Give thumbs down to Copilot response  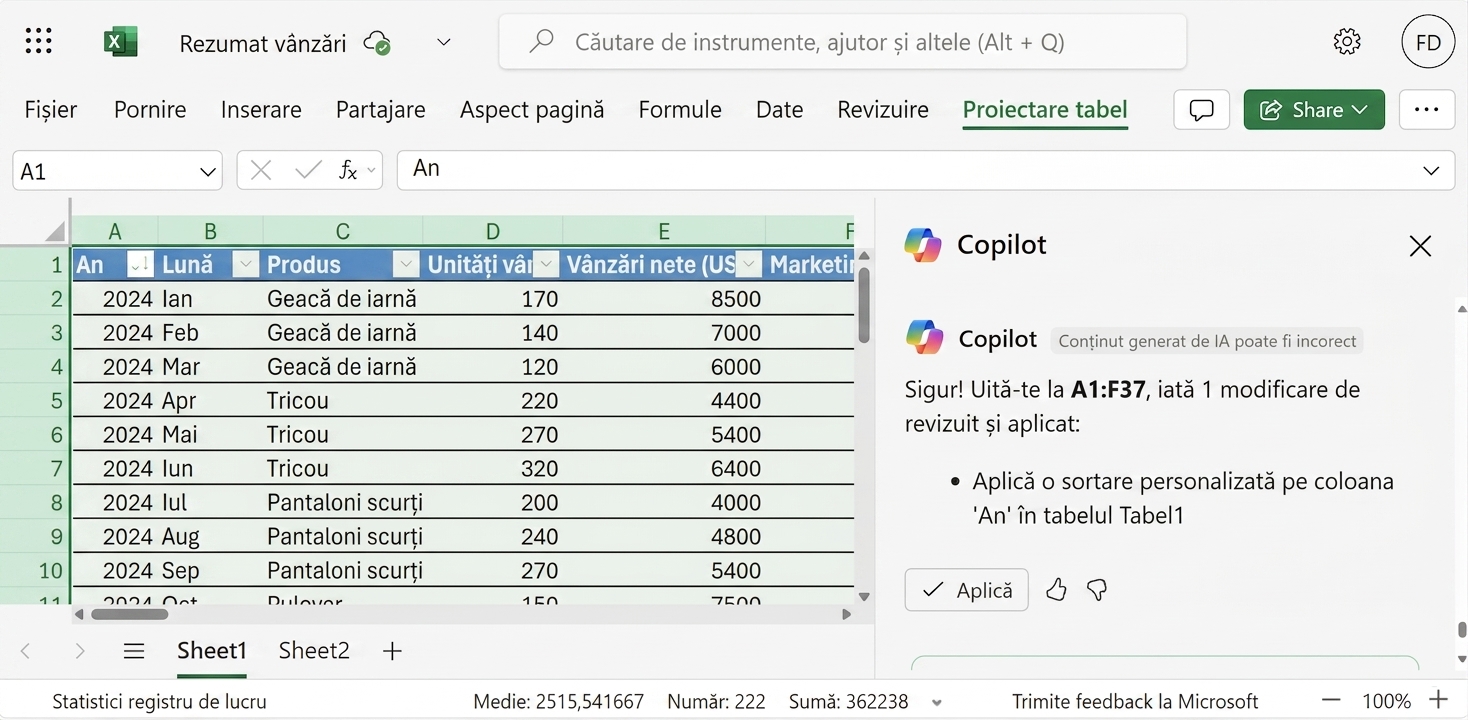pyautogui.click(x=1097, y=590)
